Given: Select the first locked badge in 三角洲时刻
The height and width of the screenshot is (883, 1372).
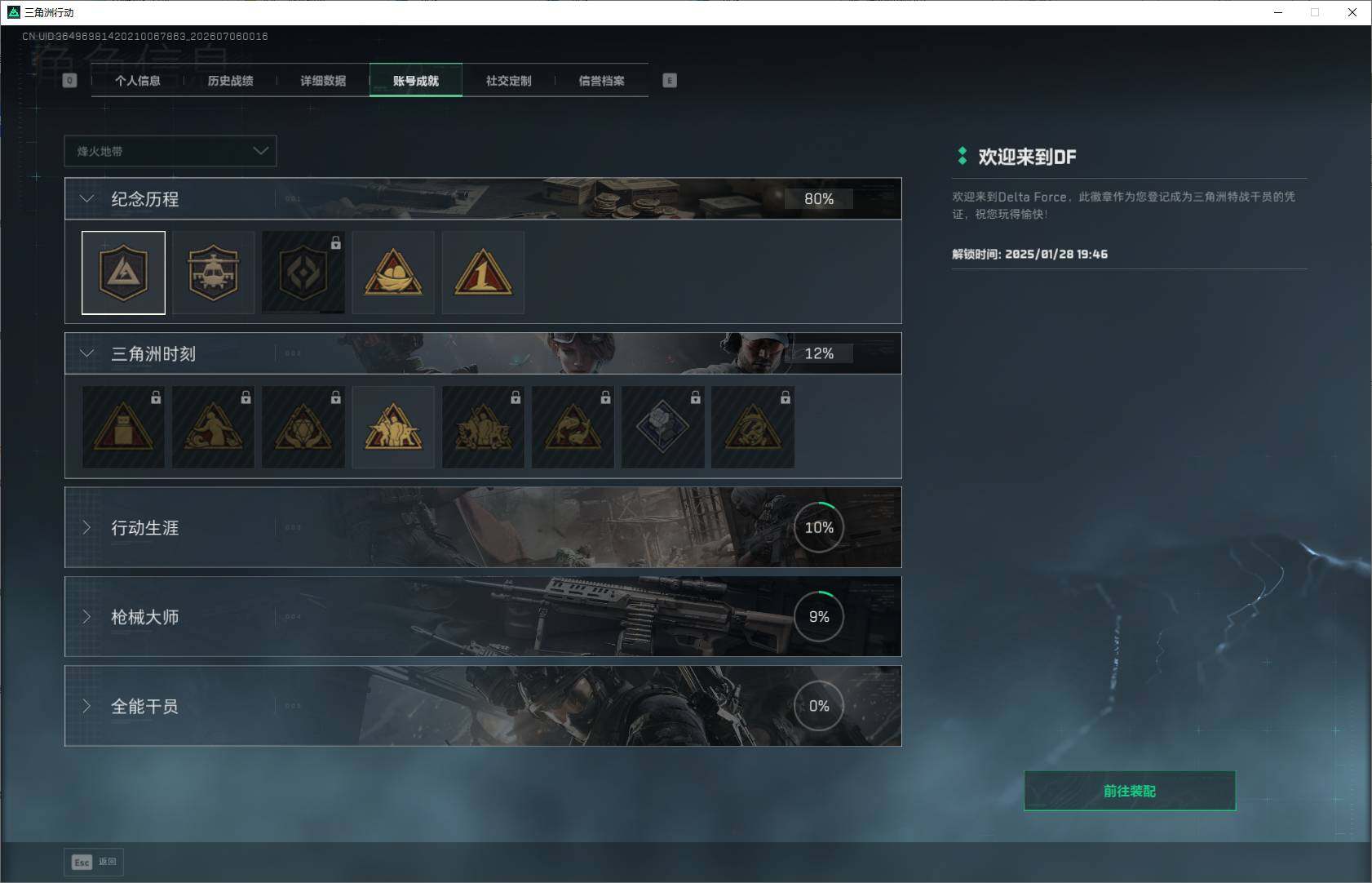Looking at the screenshot, I should point(123,427).
